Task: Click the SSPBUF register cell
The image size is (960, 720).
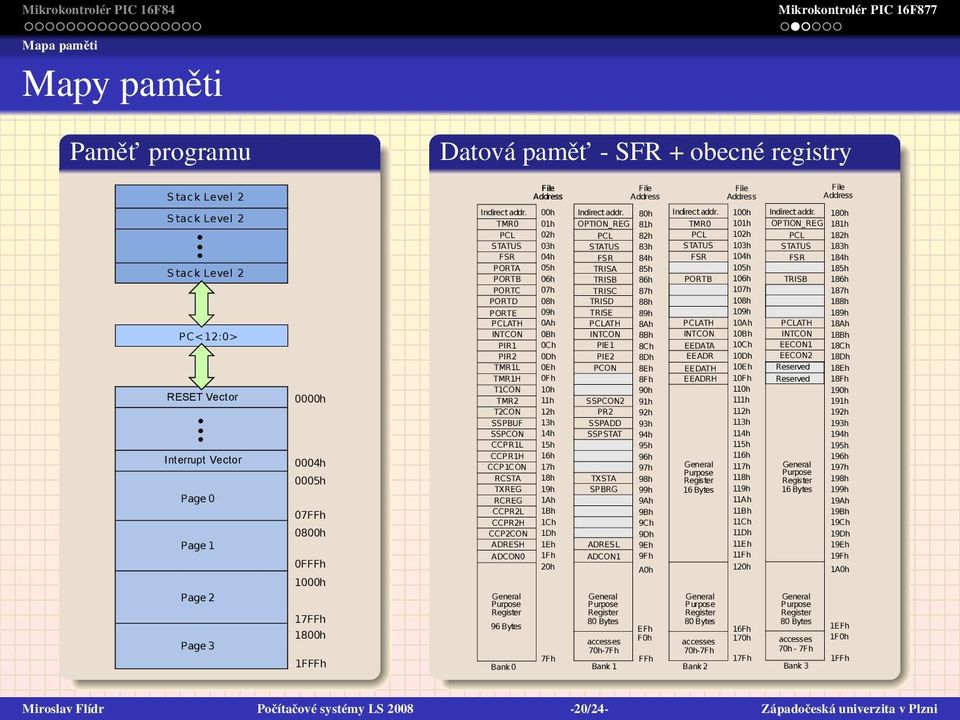Action: 506,423
